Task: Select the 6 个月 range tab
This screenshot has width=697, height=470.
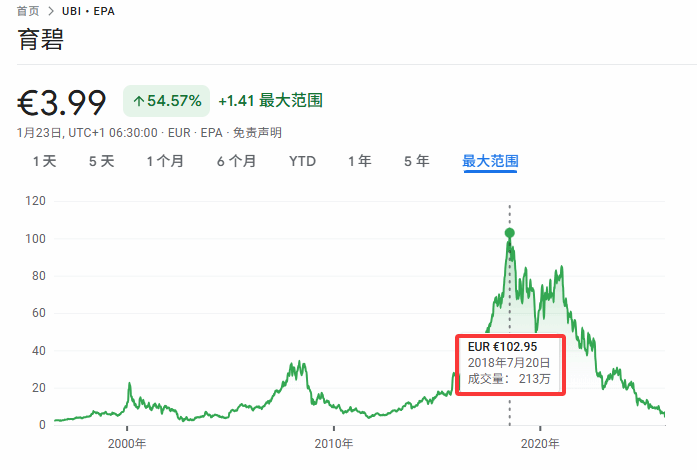Action: coord(236,161)
